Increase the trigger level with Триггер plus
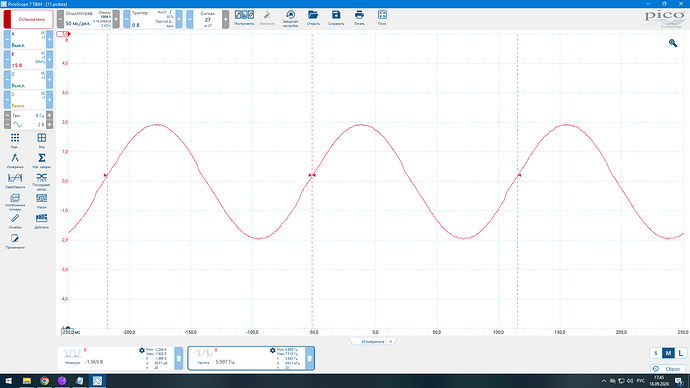690x388 pixels. click(179, 19)
